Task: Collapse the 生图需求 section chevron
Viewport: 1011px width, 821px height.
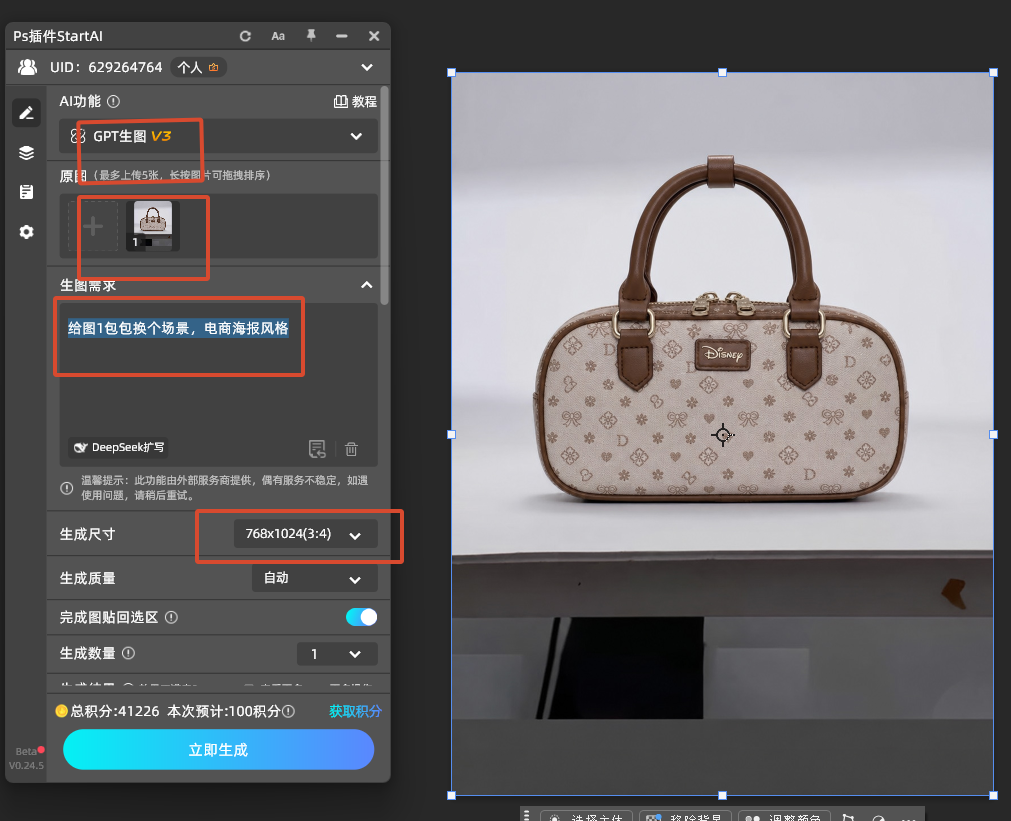Action: tap(366, 285)
